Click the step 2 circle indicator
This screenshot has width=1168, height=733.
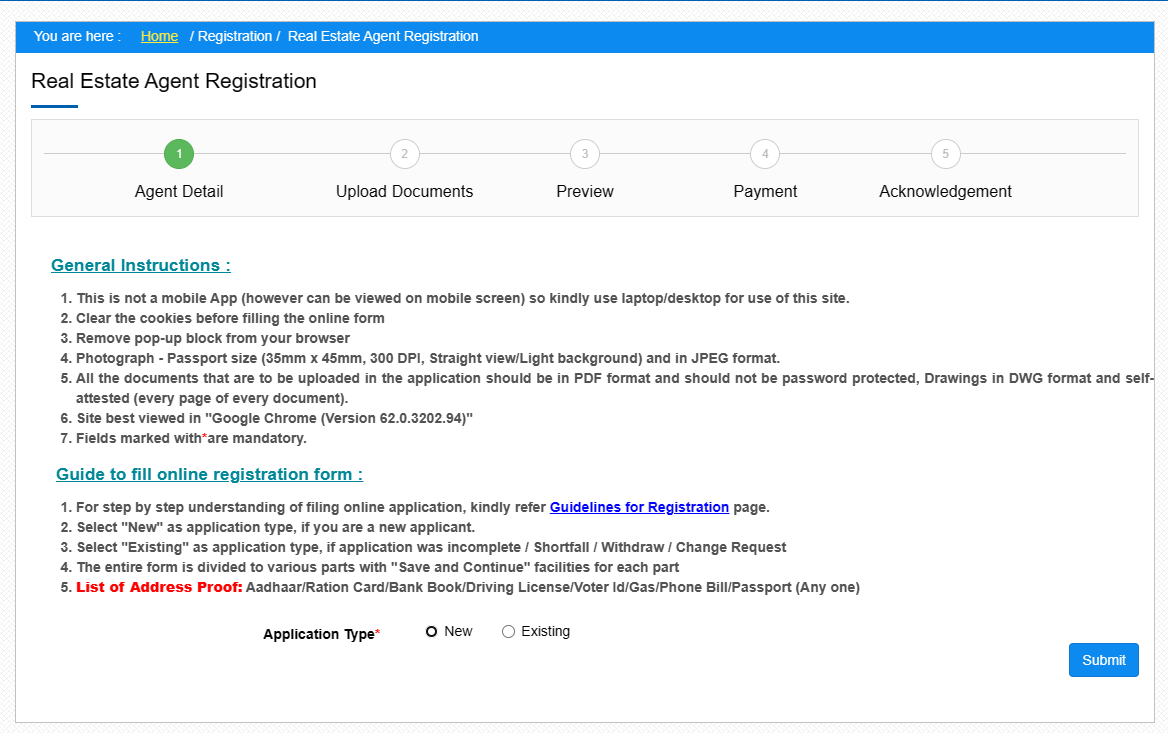click(404, 154)
